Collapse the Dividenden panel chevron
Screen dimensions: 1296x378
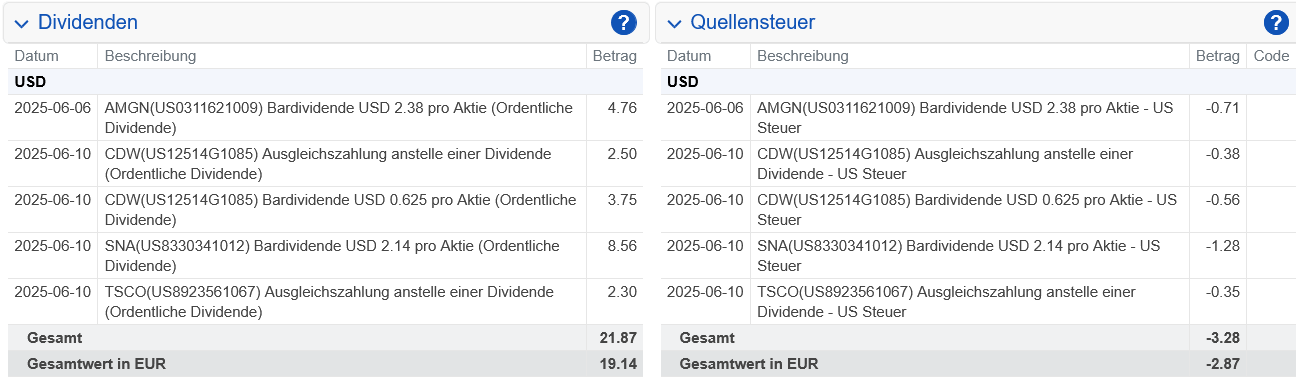click(x=21, y=23)
